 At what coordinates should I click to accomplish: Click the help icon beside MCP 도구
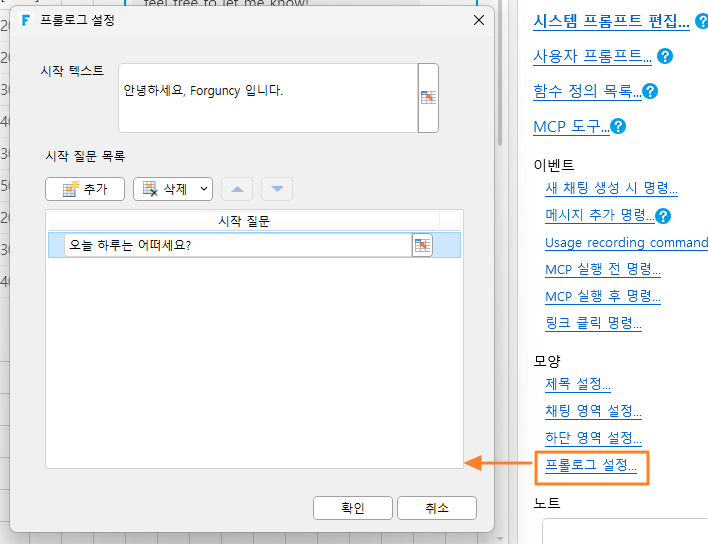coord(618,126)
